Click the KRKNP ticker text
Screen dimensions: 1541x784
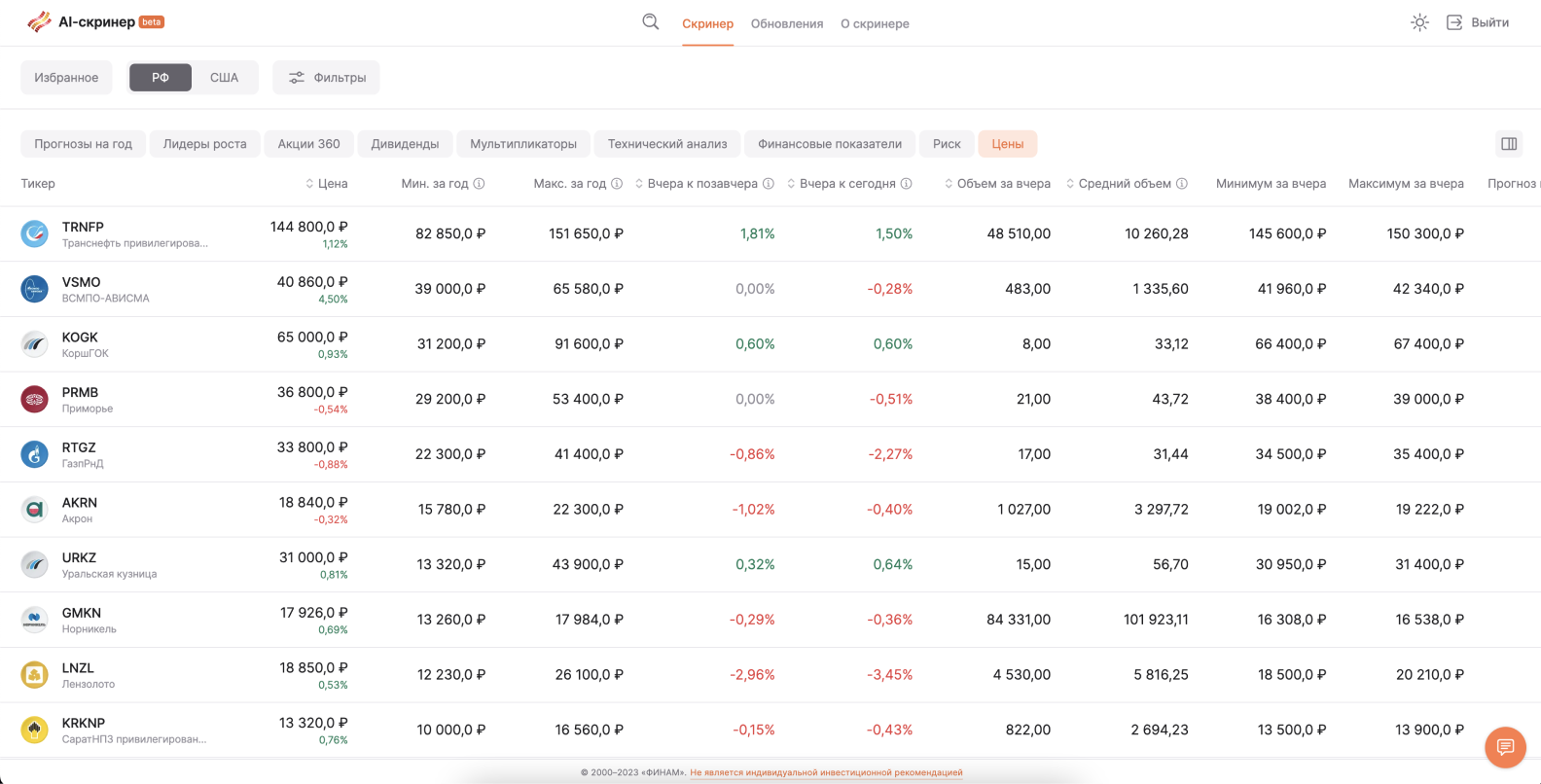[84, 724]
